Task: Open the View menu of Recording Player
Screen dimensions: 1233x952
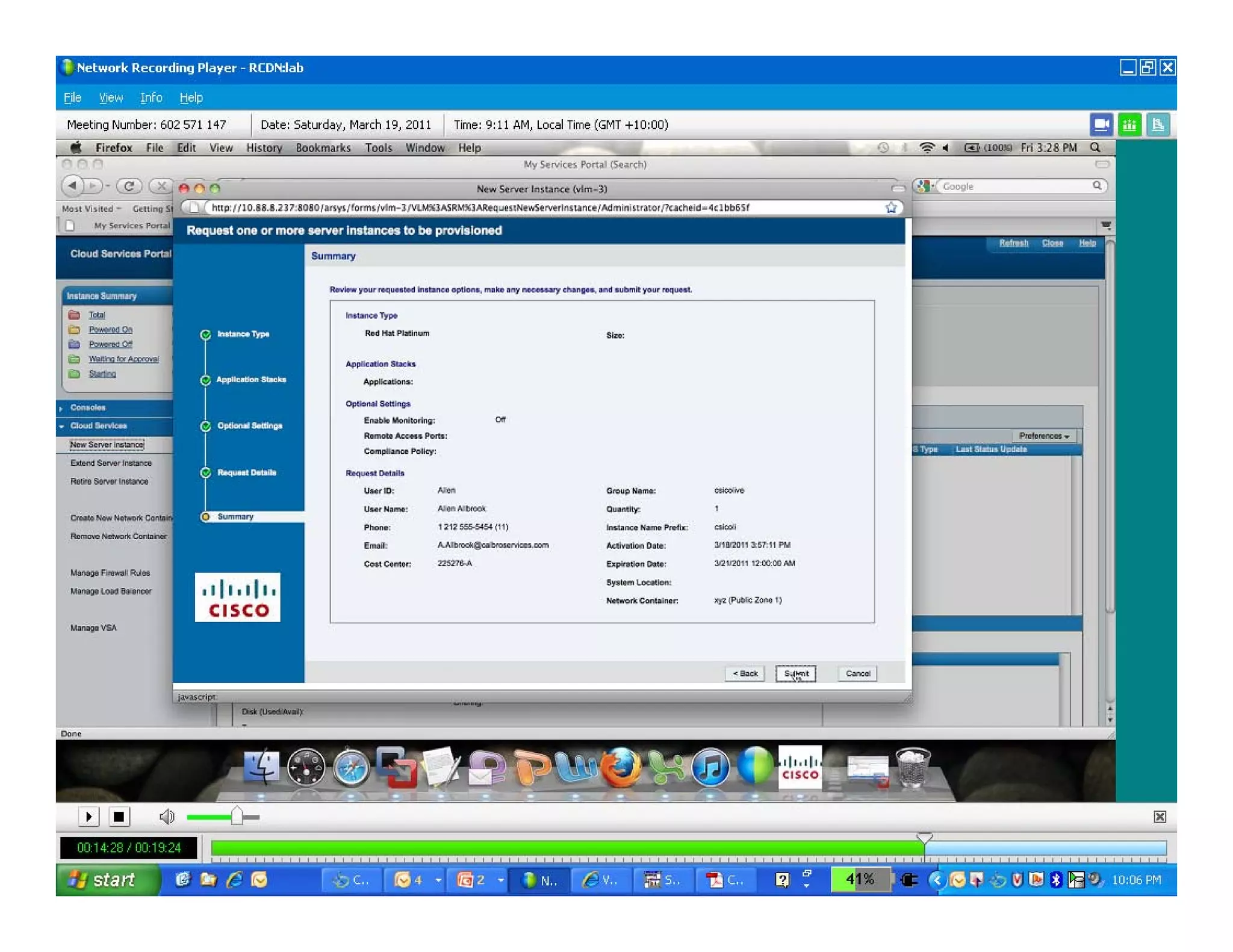Action: [111, 97]
